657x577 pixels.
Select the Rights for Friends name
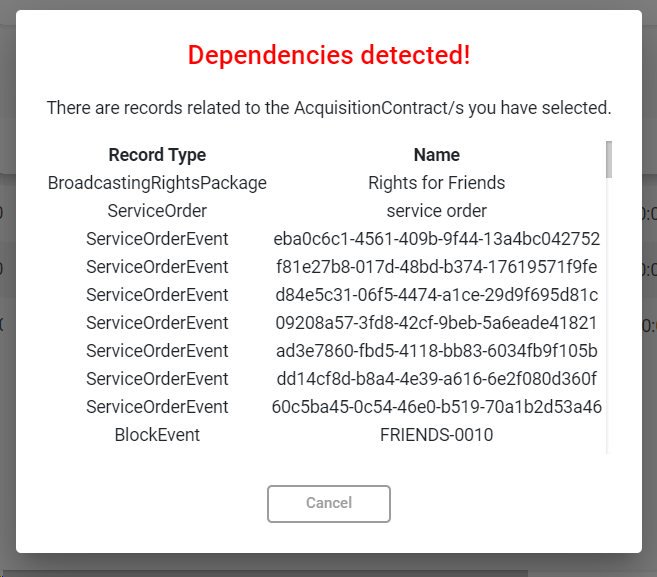click(437, 183)
